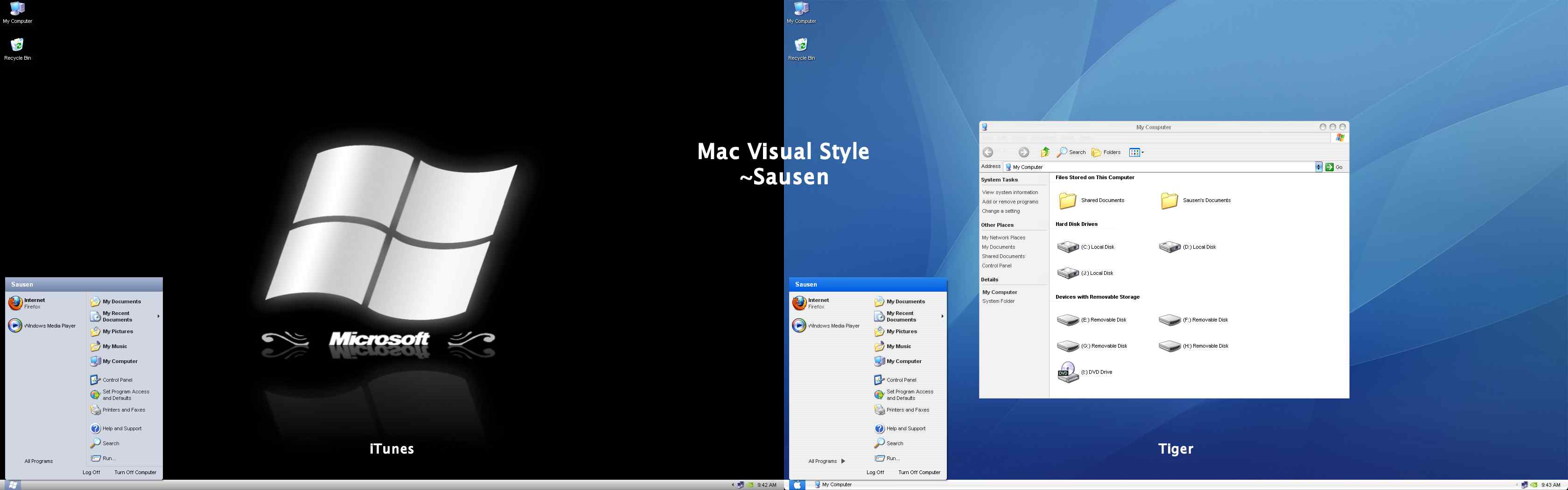This screenshot has height=490, width=1568.
Task: Select the (I:) DVD Drive icon
Action: click(x=1068, y=372)
